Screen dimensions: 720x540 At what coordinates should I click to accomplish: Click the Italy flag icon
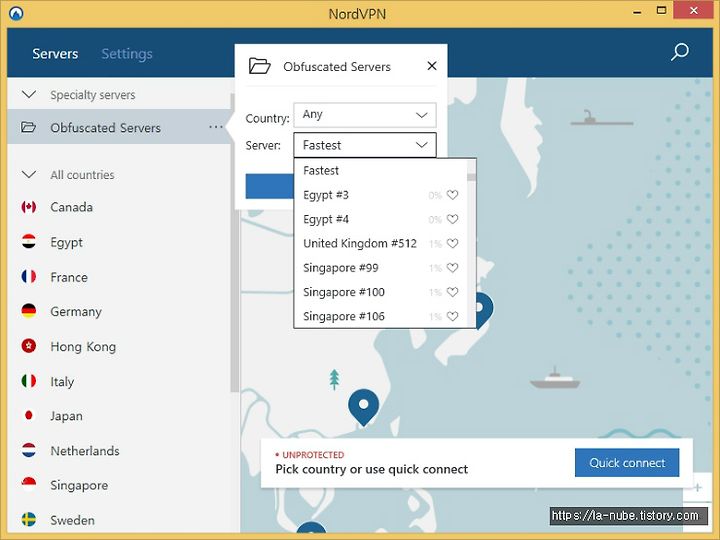(29, 381)
